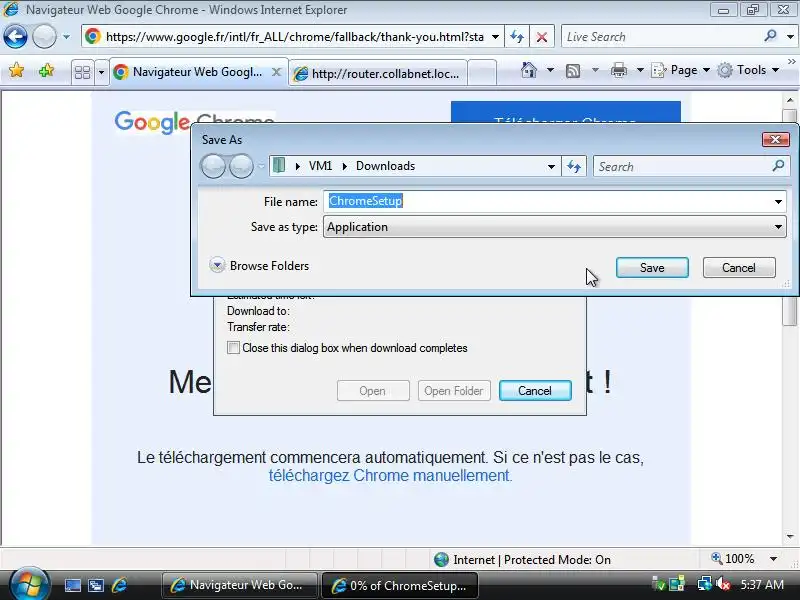Open the Tools menu

747,70
